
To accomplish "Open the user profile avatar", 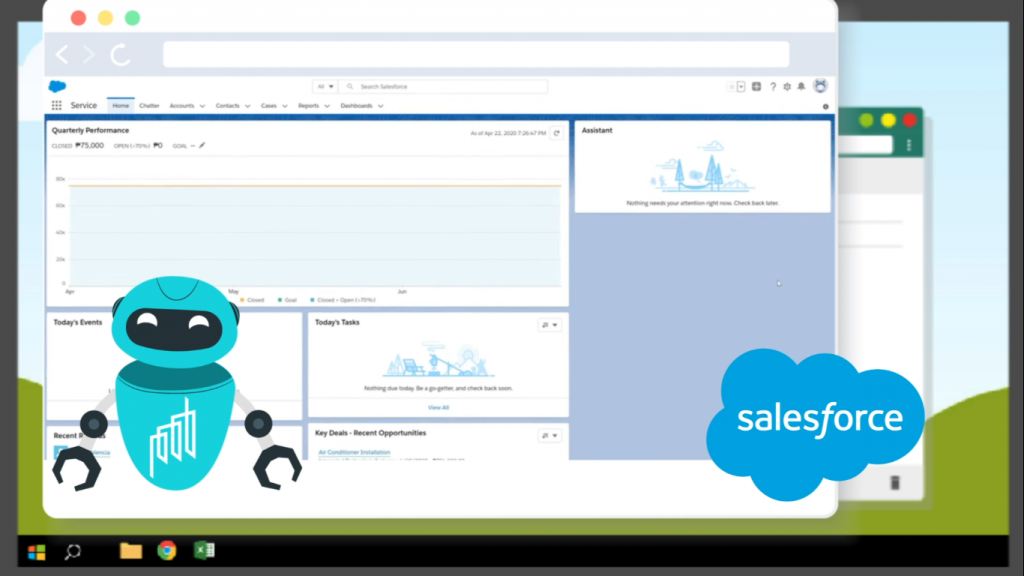I will (820, 86).
